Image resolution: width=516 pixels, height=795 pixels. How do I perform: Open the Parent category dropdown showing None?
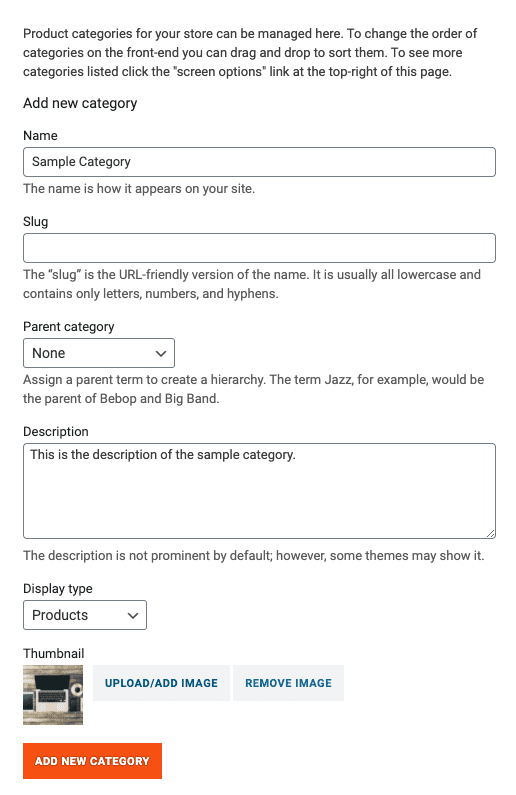(x=99, y=353)
